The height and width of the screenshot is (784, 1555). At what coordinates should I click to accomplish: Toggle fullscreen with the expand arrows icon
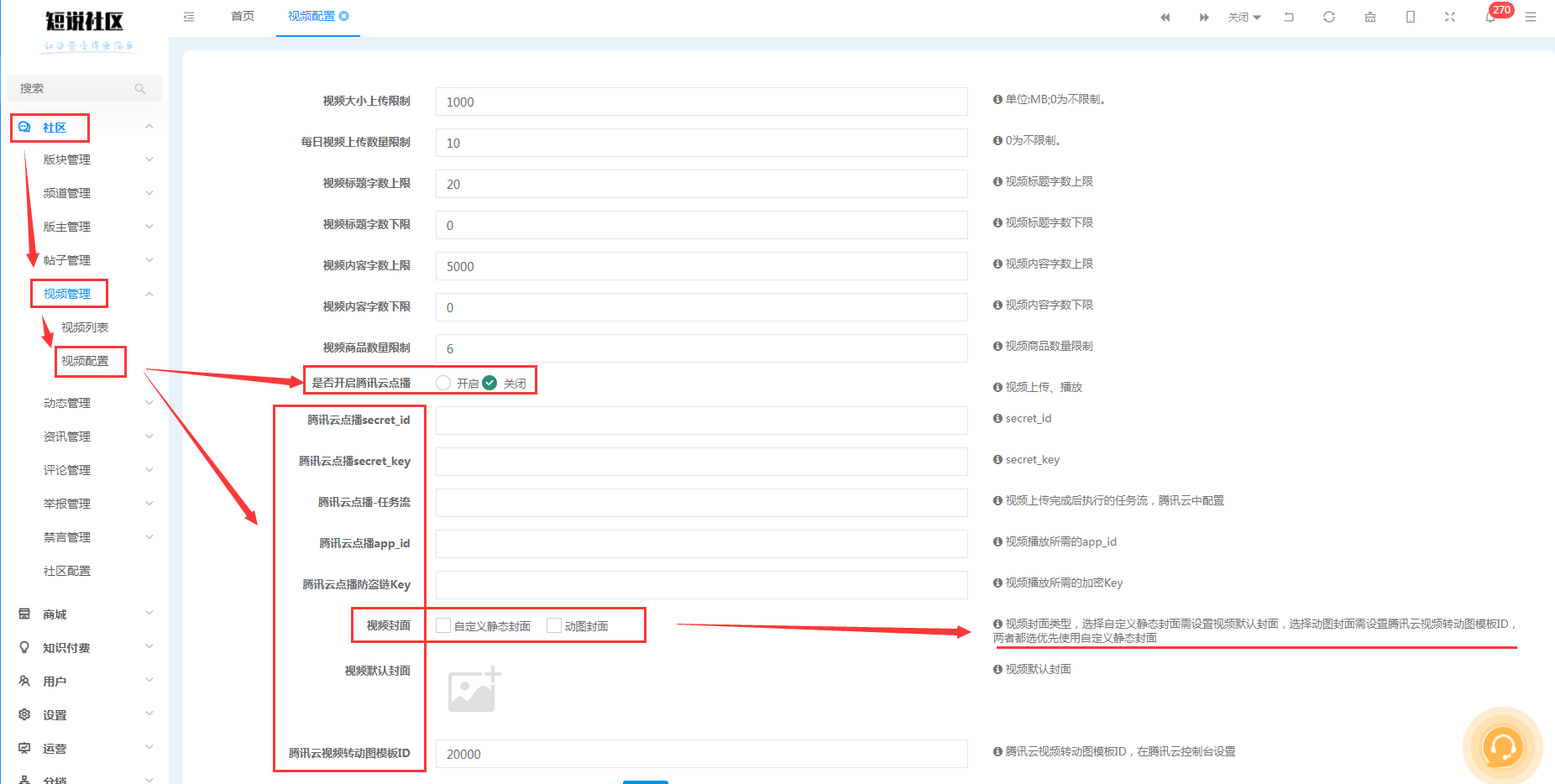[1450, 17]
